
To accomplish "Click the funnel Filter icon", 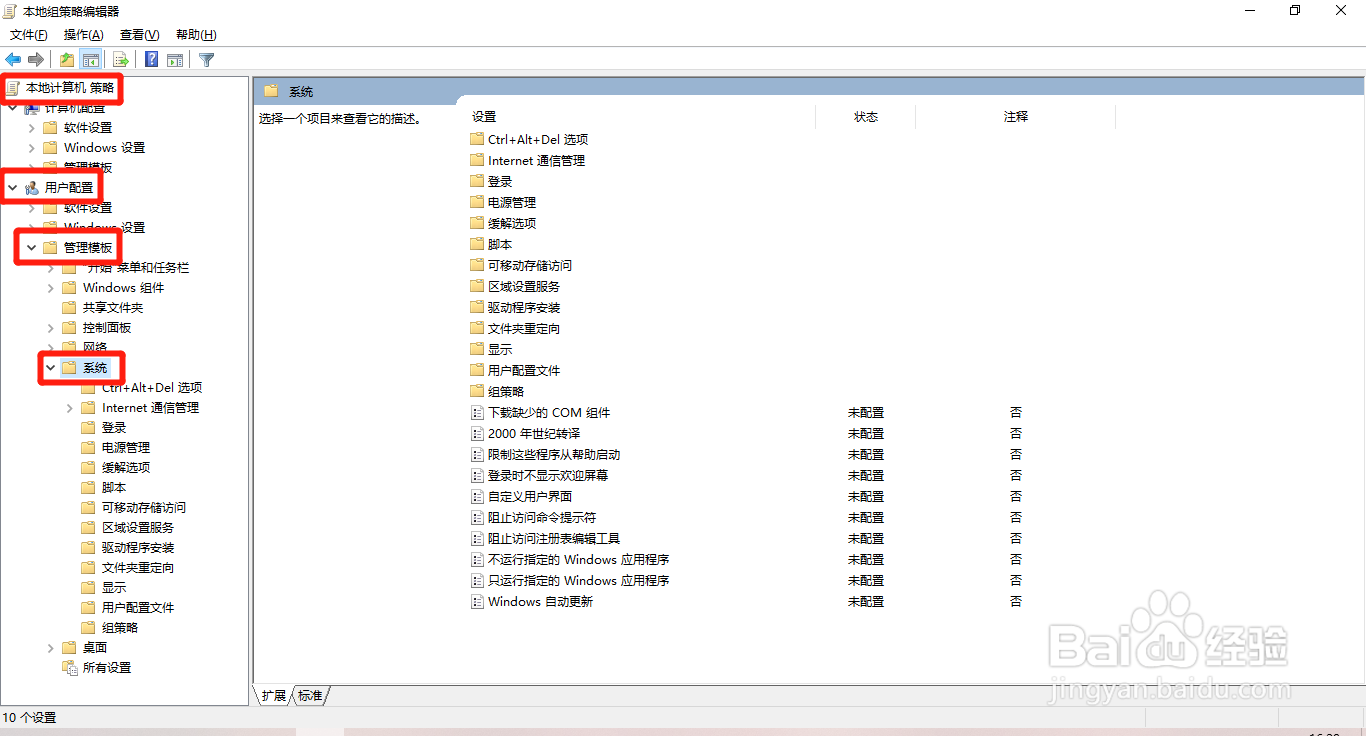I will tap(206, 59).
